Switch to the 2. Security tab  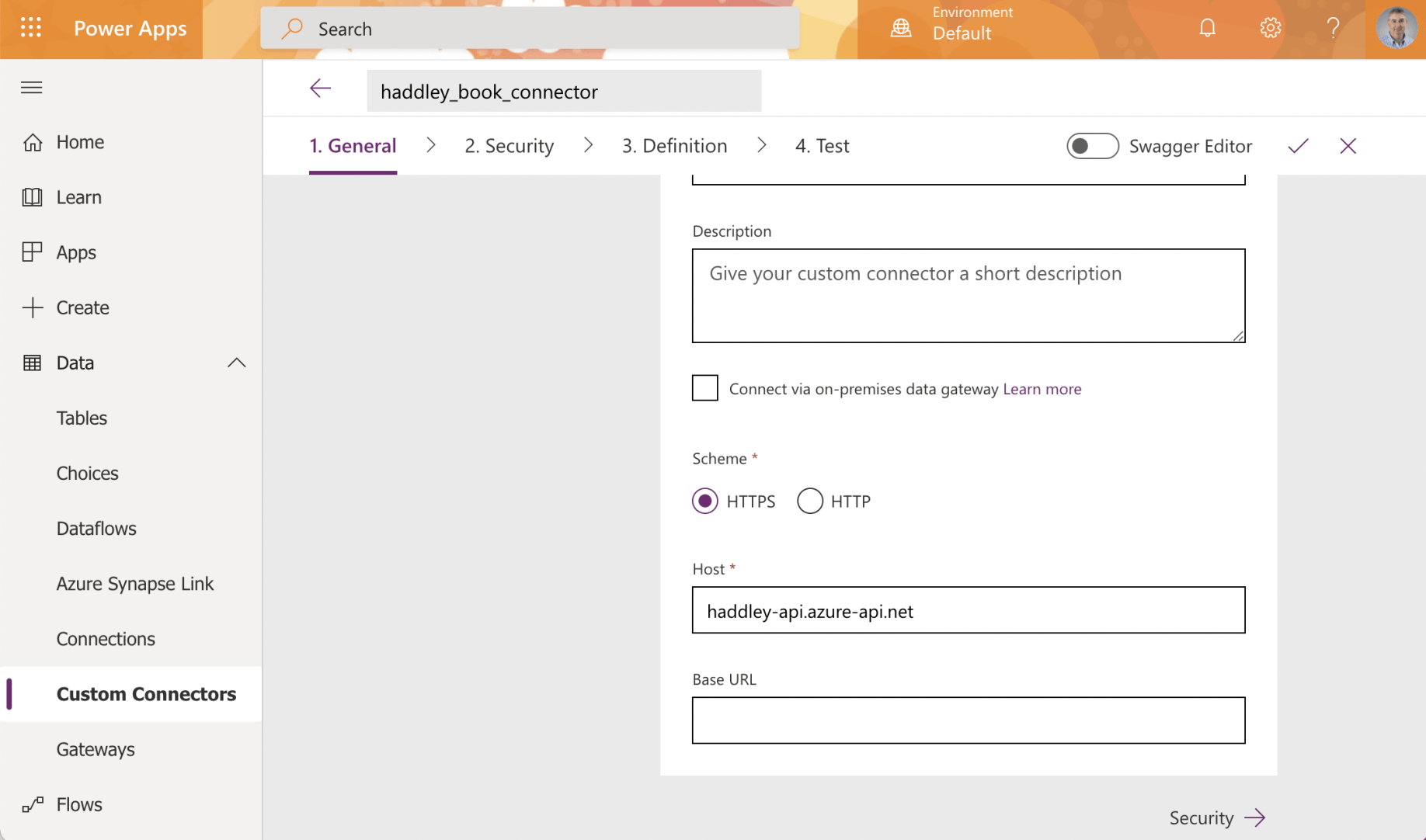[x=510, y=146]
